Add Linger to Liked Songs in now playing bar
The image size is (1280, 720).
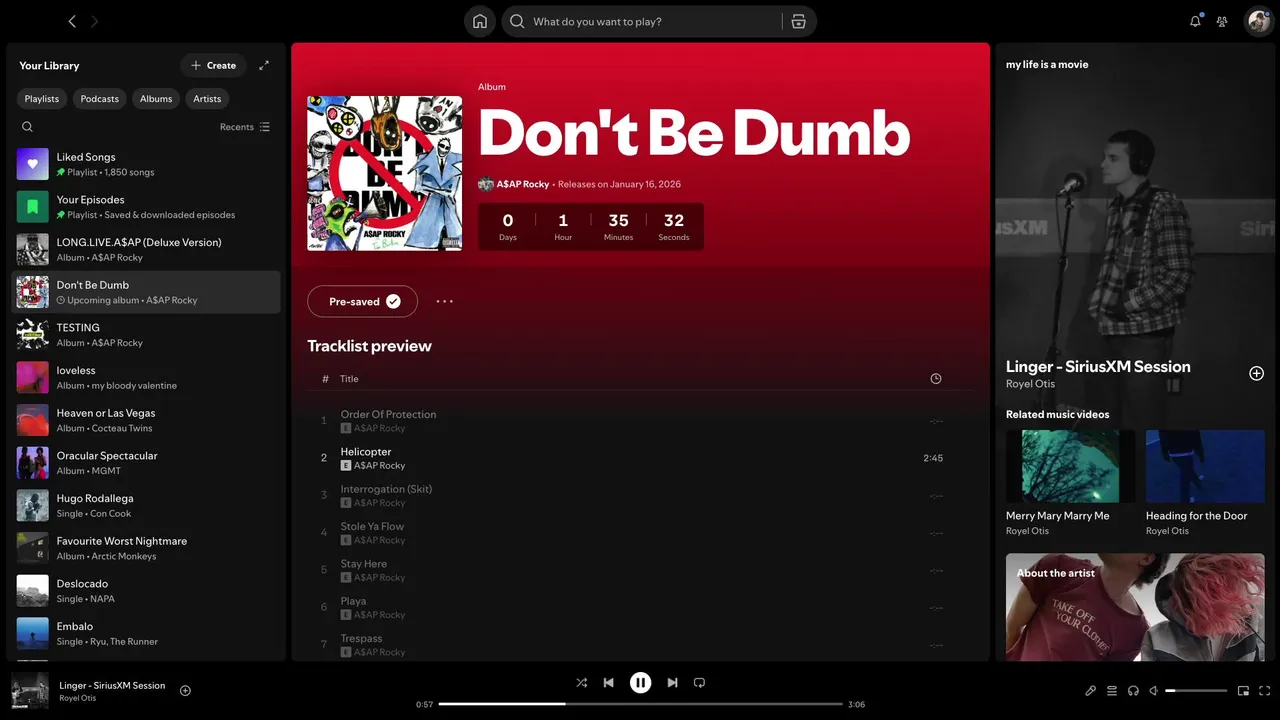(x=185, y=690)
